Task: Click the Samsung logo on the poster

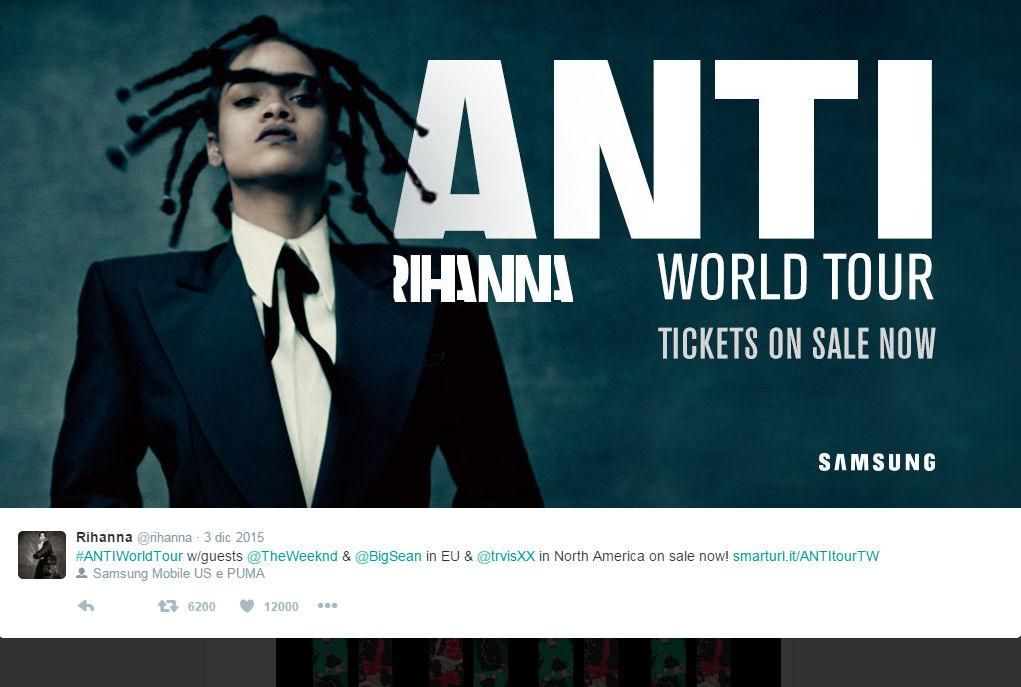Action: point(876,462)
